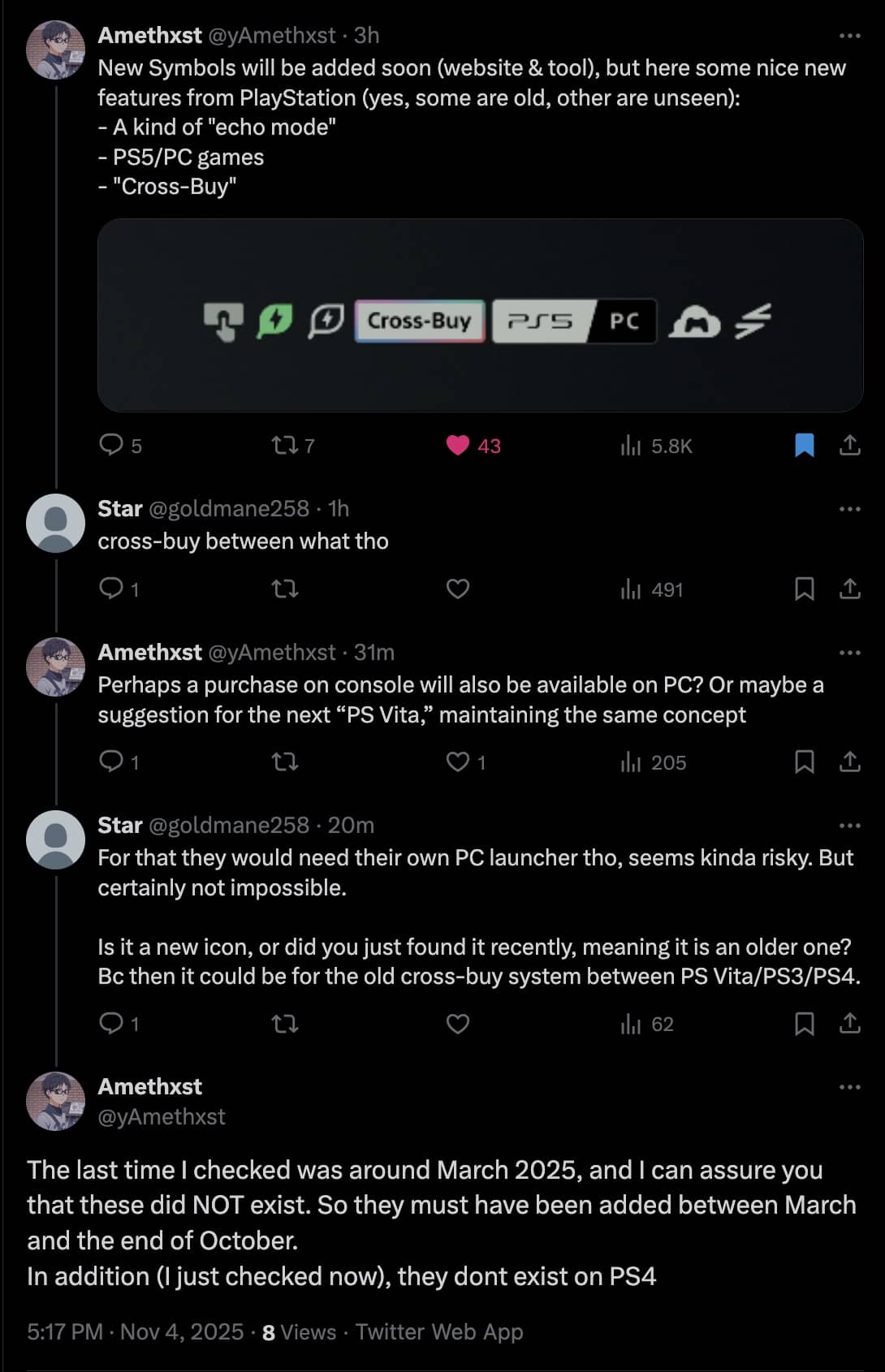Bookmark the "cross-buy between what tho" reply

pos(804,589)
